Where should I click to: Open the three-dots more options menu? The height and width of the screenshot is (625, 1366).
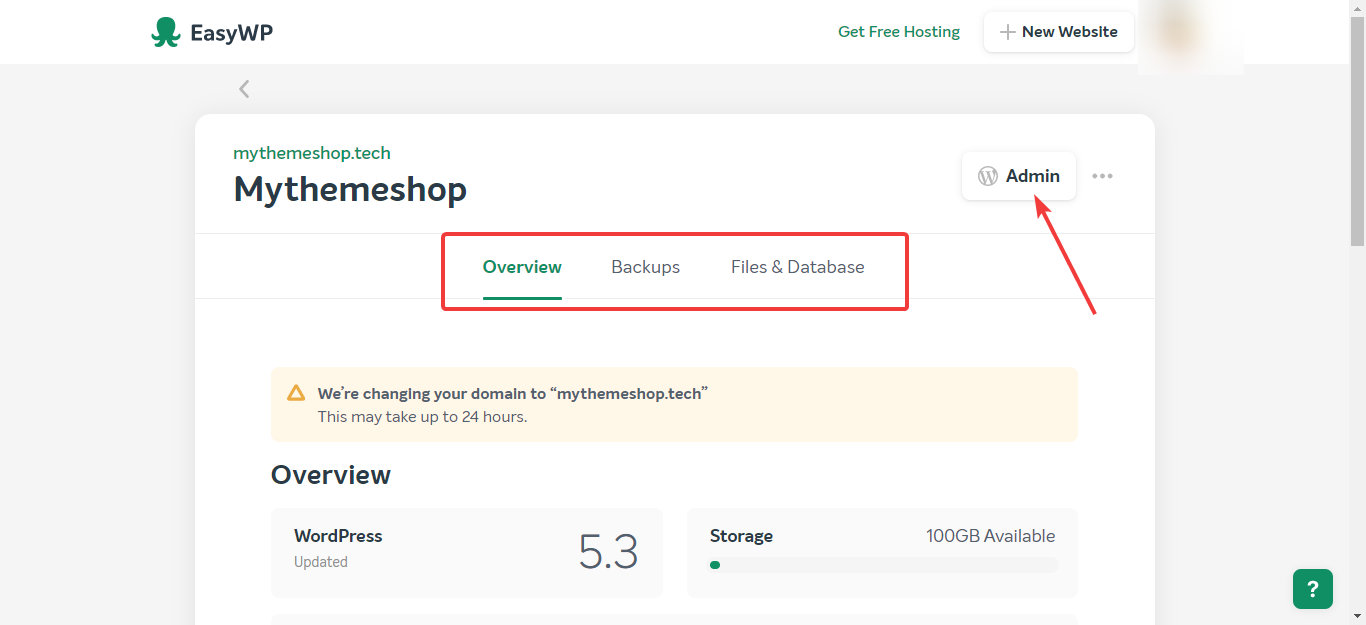pyautogui.click(x=1102, y=176)
